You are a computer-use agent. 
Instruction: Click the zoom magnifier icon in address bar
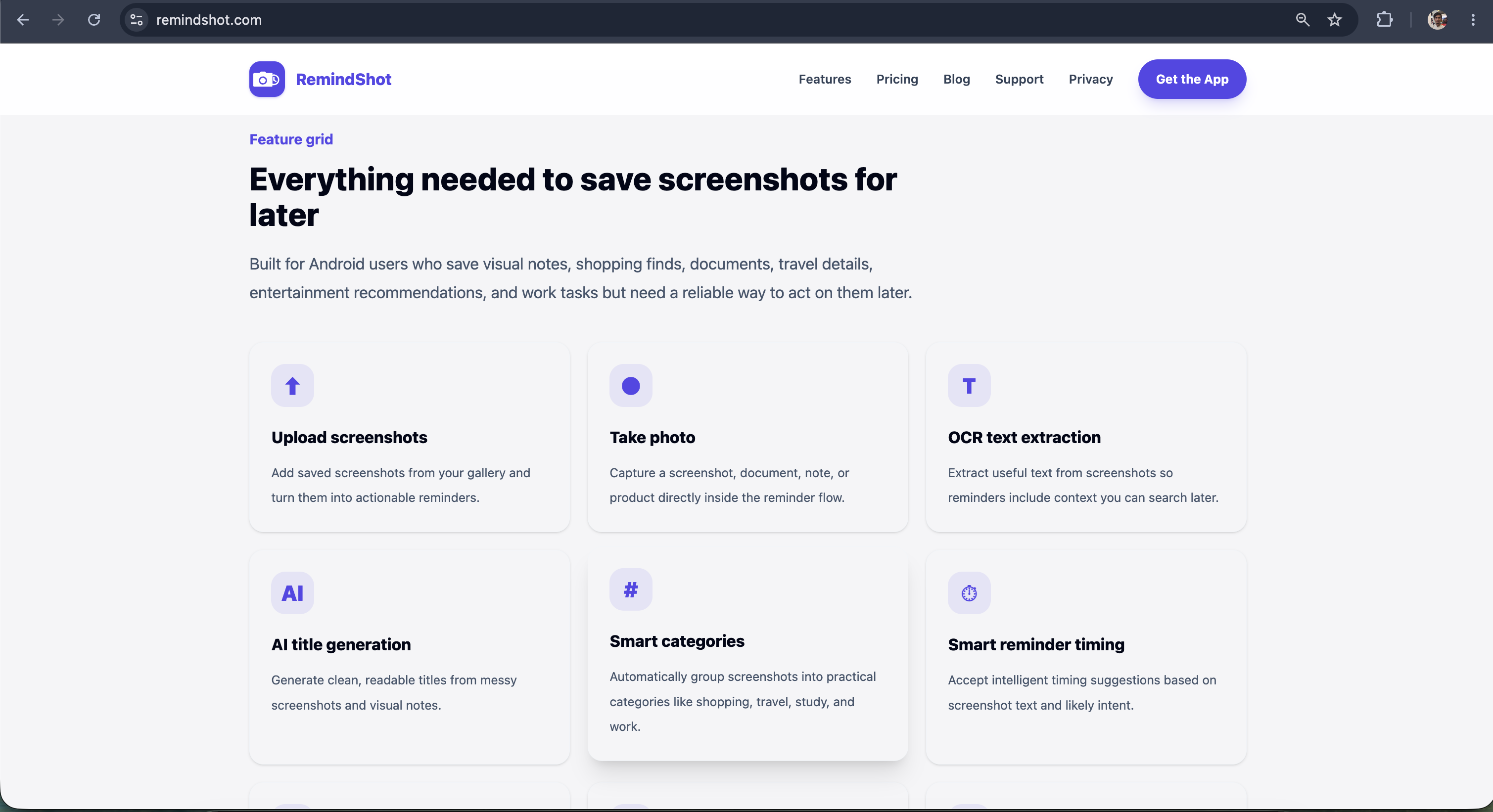(x=1303, y=20)
